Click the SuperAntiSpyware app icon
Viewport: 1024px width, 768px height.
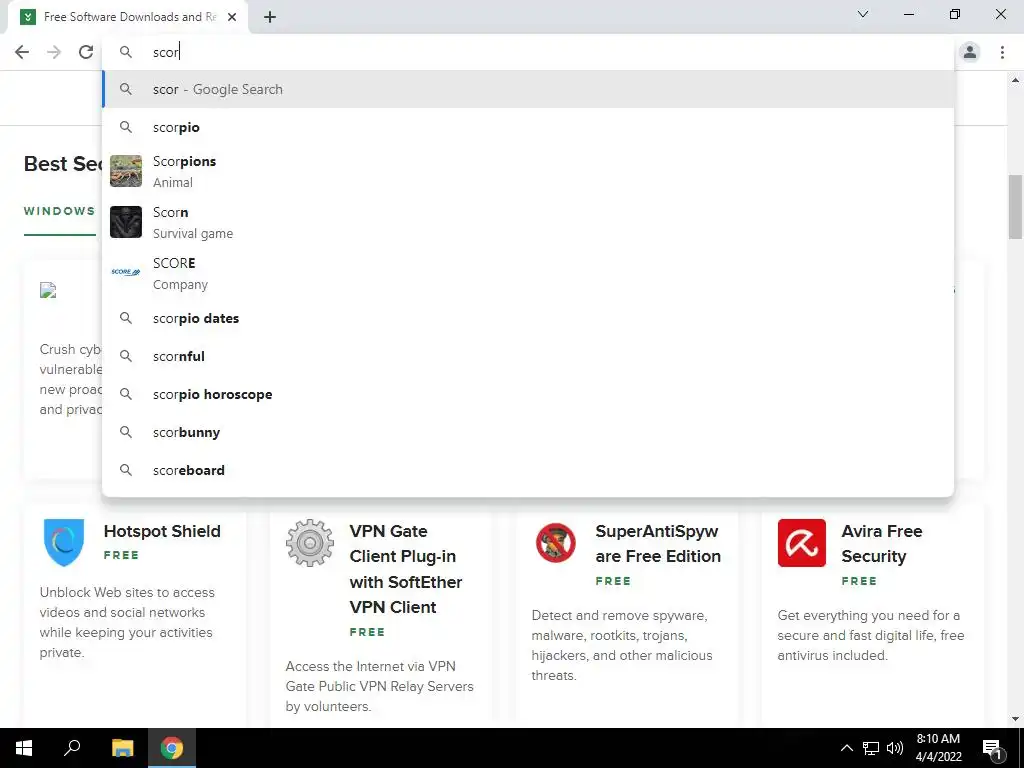pyautogui.click(x=556, y=543)
